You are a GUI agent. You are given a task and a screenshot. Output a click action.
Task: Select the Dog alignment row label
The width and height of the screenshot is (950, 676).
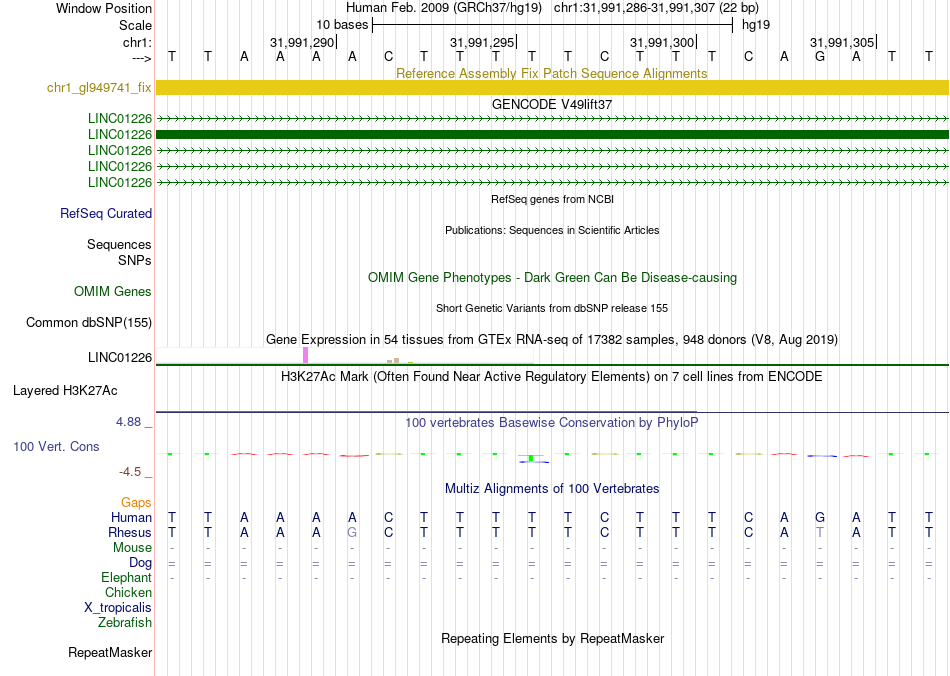point(141,563)
